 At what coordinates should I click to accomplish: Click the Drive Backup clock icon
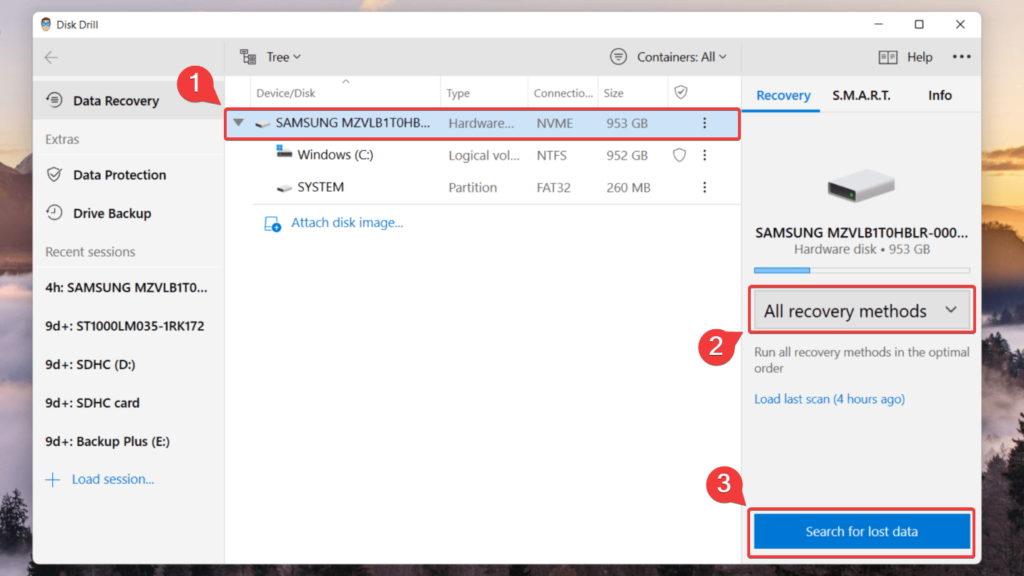coord(54,213)
